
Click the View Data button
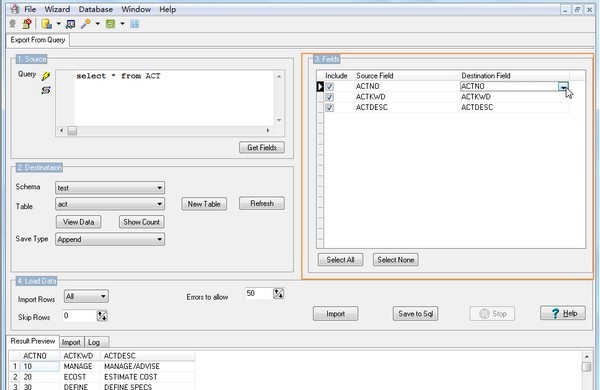click(78, 222)
